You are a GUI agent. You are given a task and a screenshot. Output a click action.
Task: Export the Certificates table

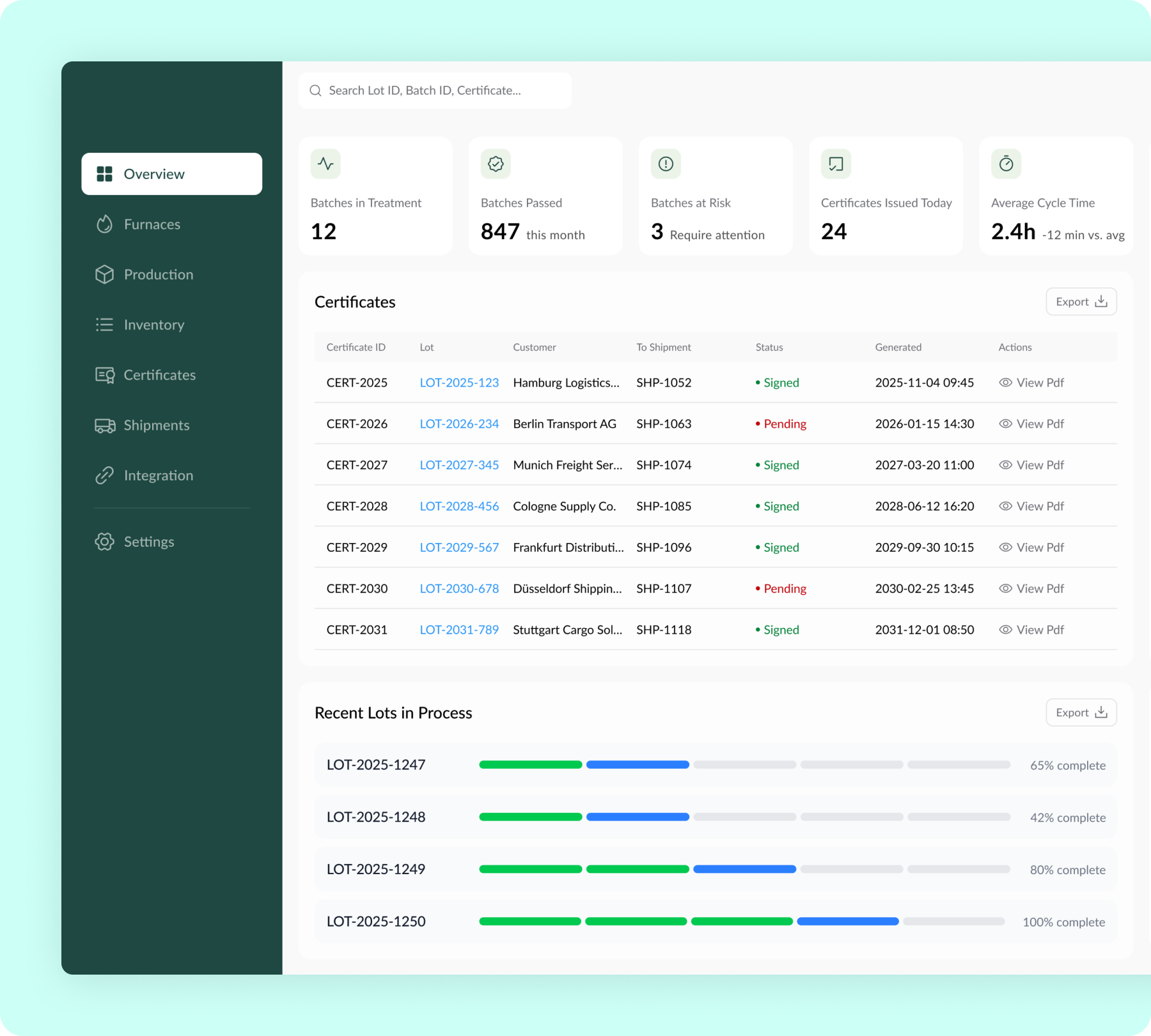click(x=1081, y=301)
